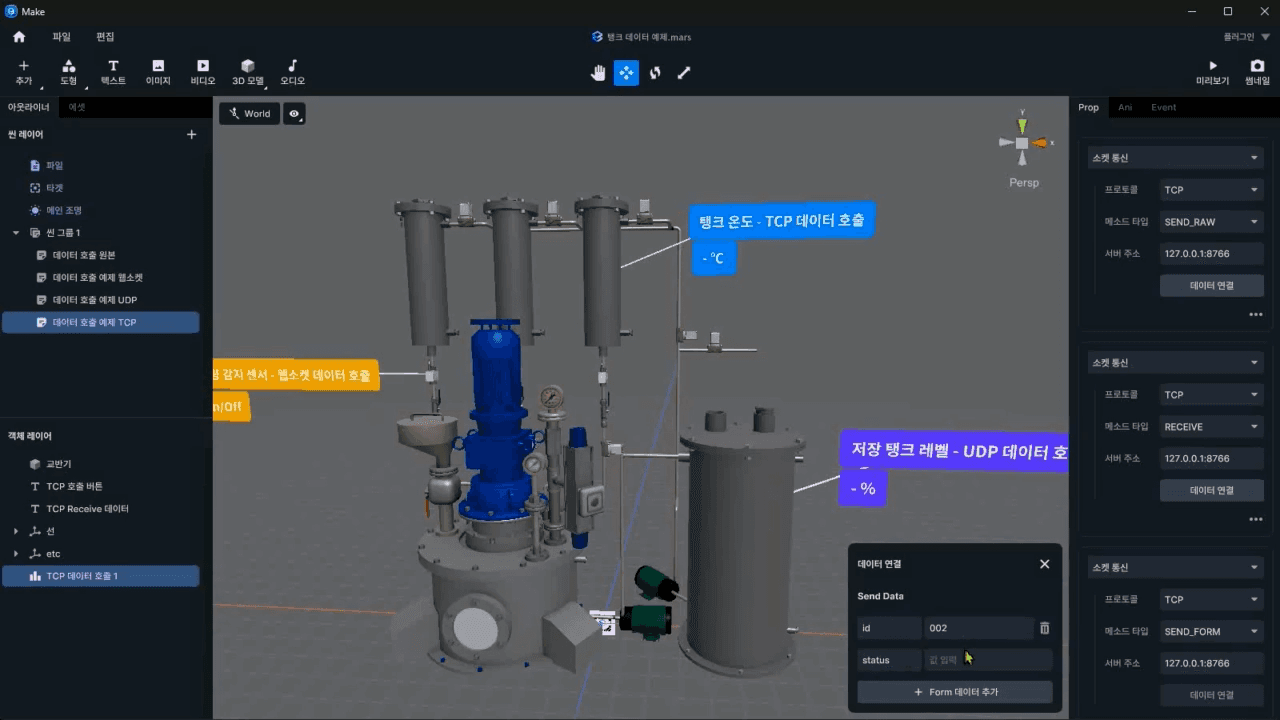Toggle viewport visibility eye icon
Image resolution: width=1280 pixels, height=720 pixels.
click(294, 114)
